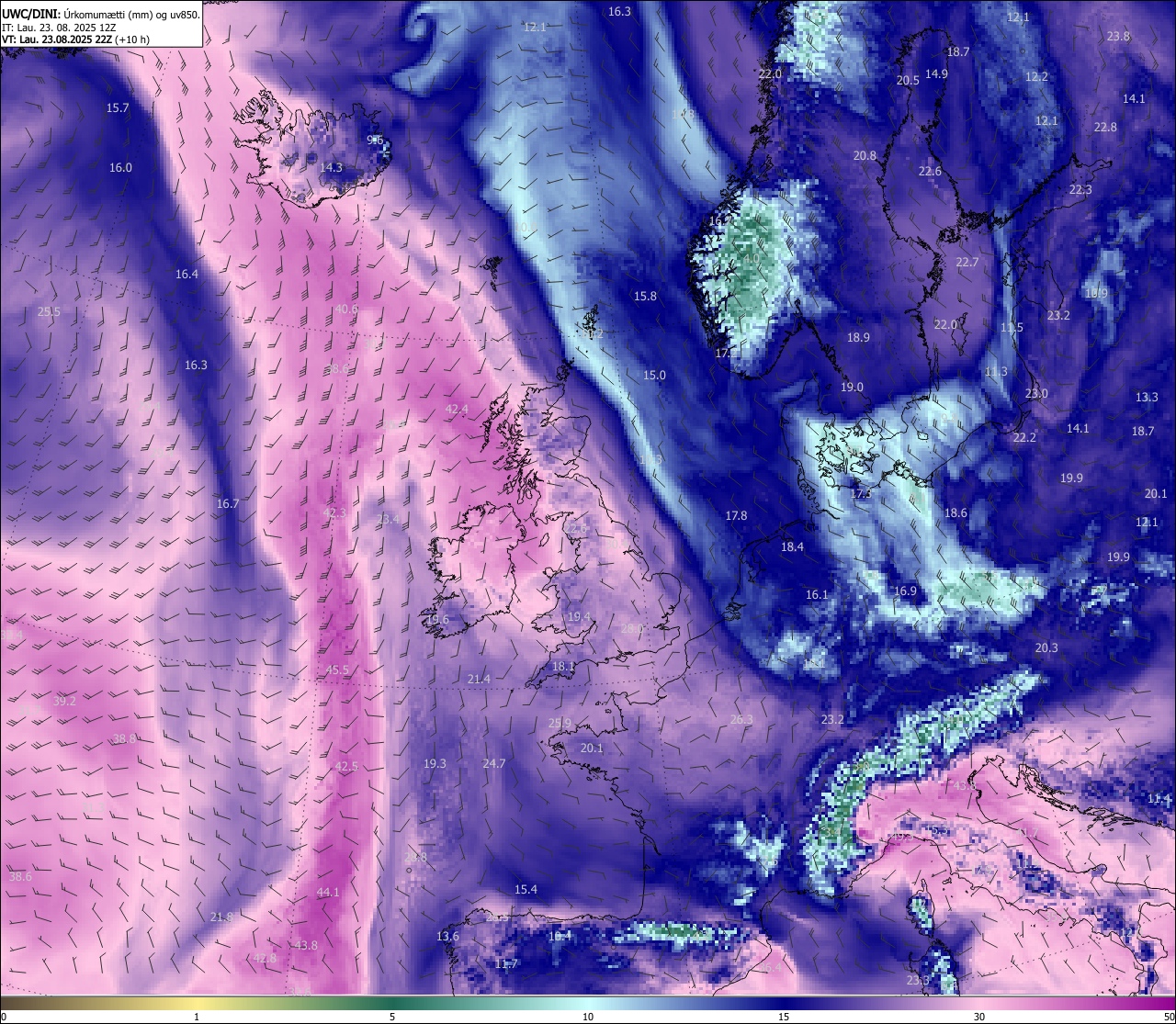Click the 19.6 value over southwest Ireland

pyautogui.click(x=437, y=619)
